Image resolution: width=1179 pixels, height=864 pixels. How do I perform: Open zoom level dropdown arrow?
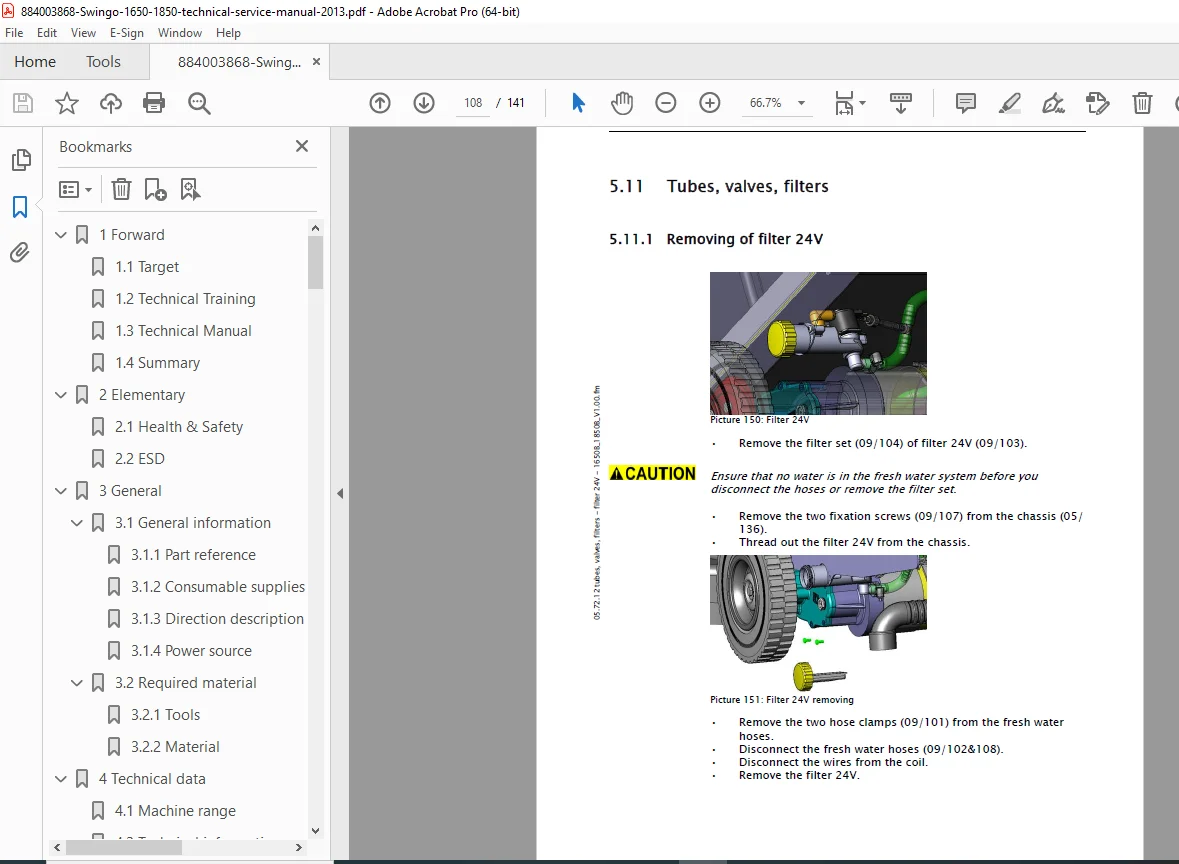click(802, 103)
